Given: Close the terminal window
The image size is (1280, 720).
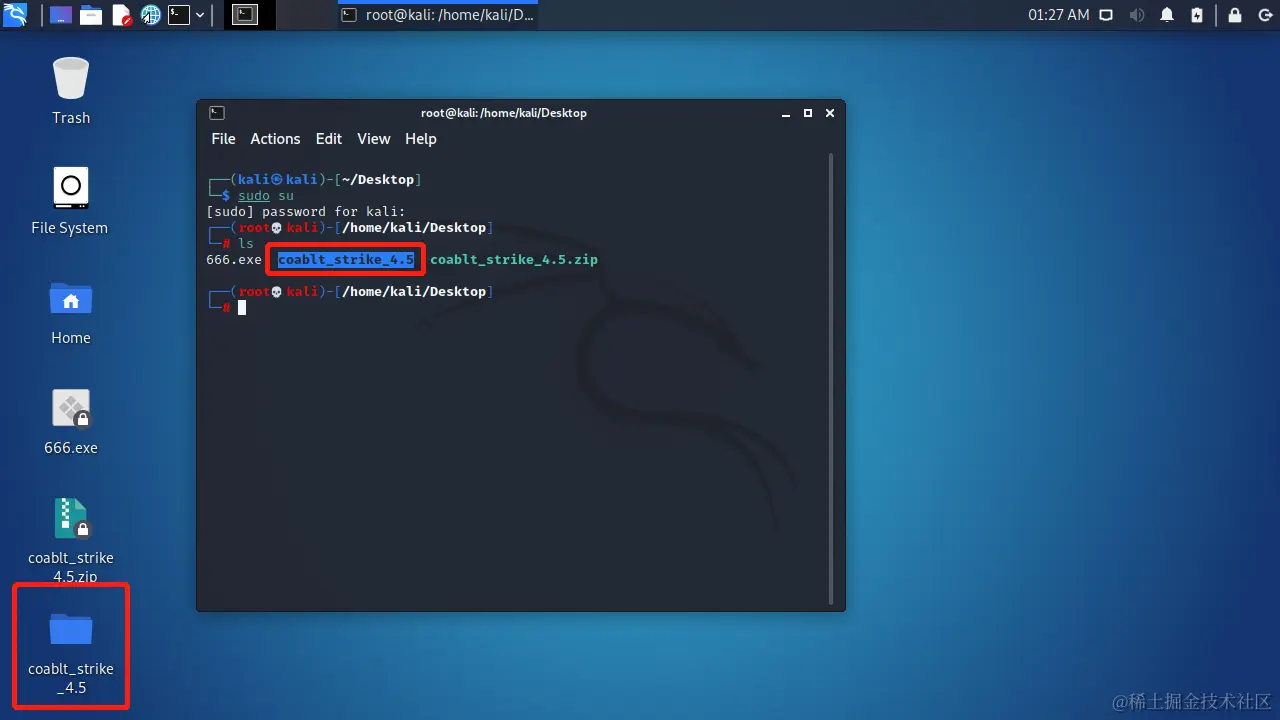Looking at the screenshot, I should pyautogui.click(x=830, y=113).
